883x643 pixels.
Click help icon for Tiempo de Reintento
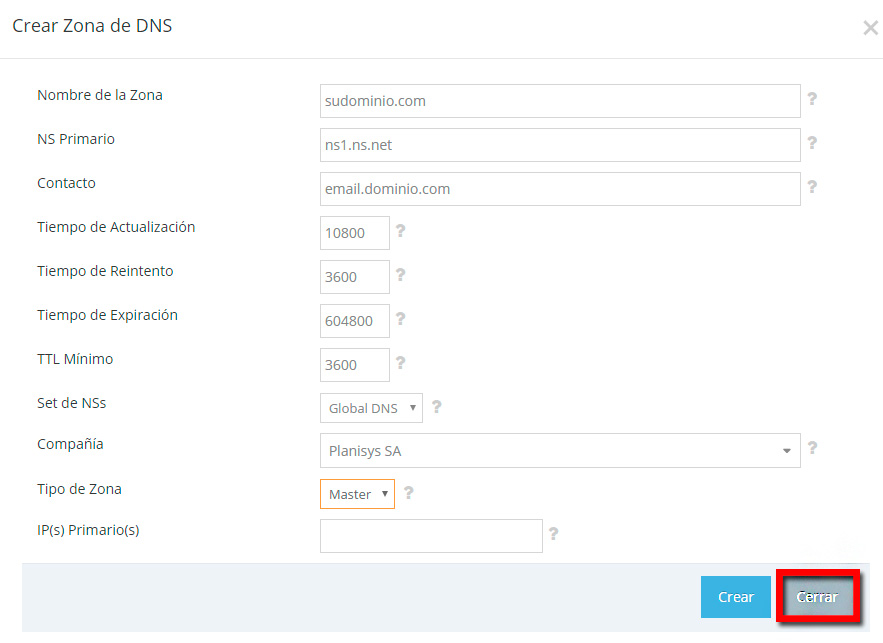pyautogui.click(x=400, y=274)
